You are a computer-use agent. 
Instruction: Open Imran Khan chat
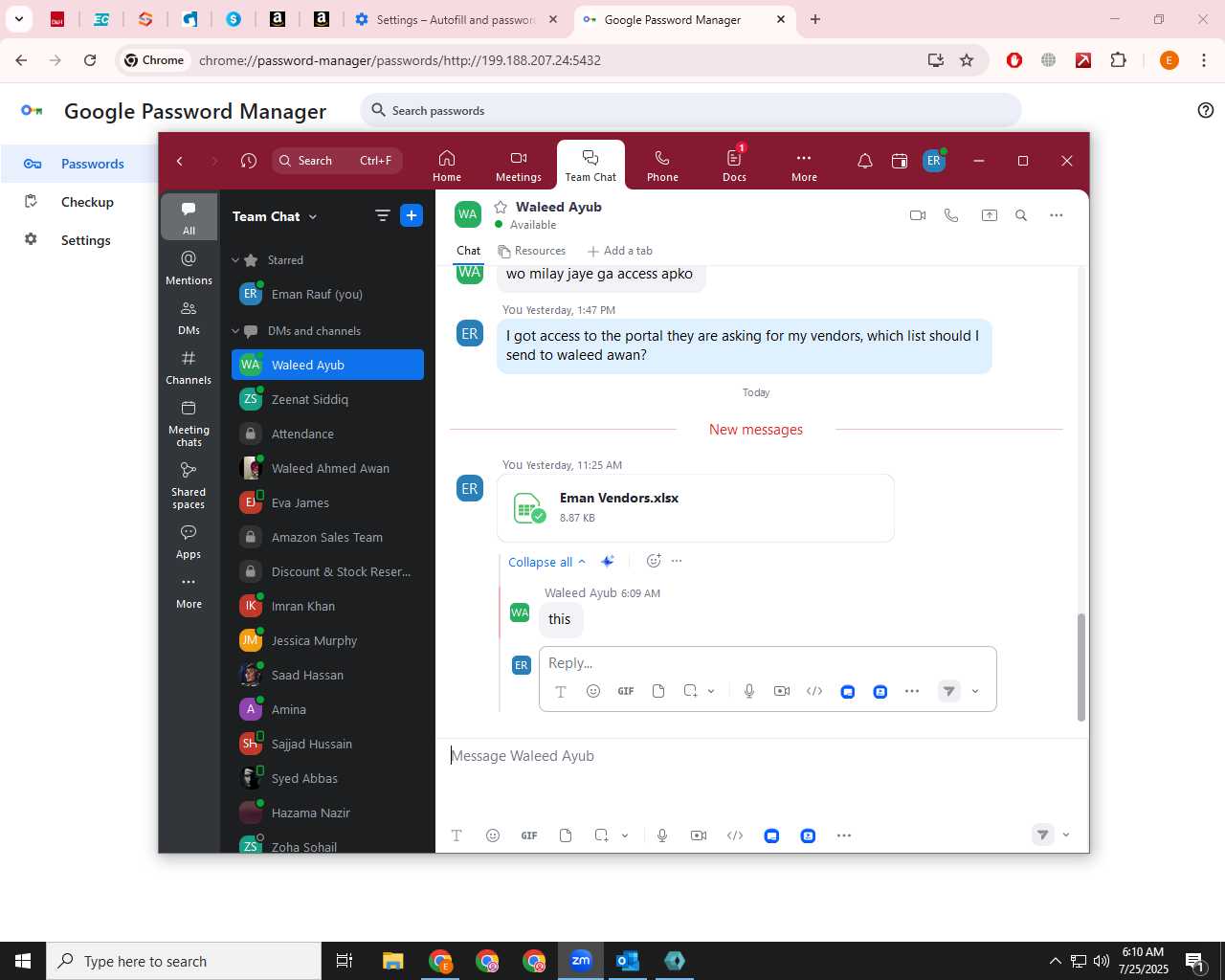point(327,606)
